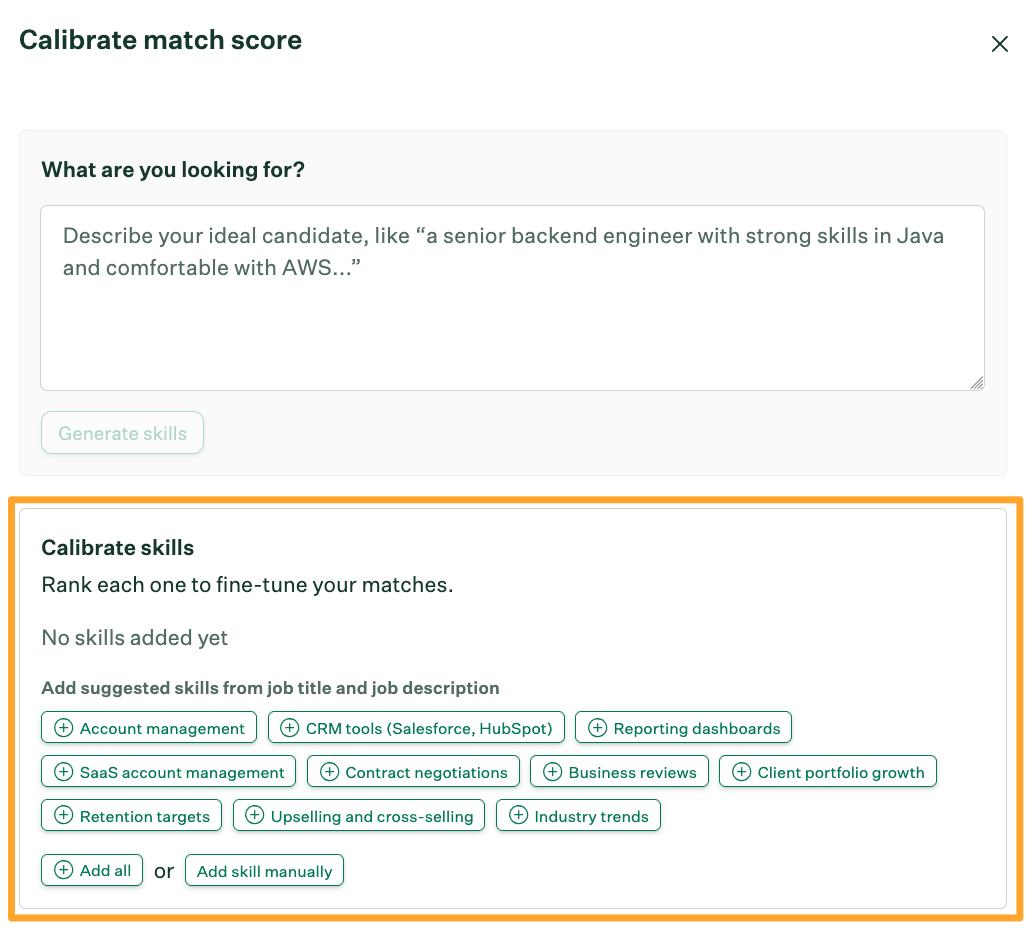Click plus icon on CRM tools chip
The height and width of the screenshot is (928, 1032).
click(290, 728)
